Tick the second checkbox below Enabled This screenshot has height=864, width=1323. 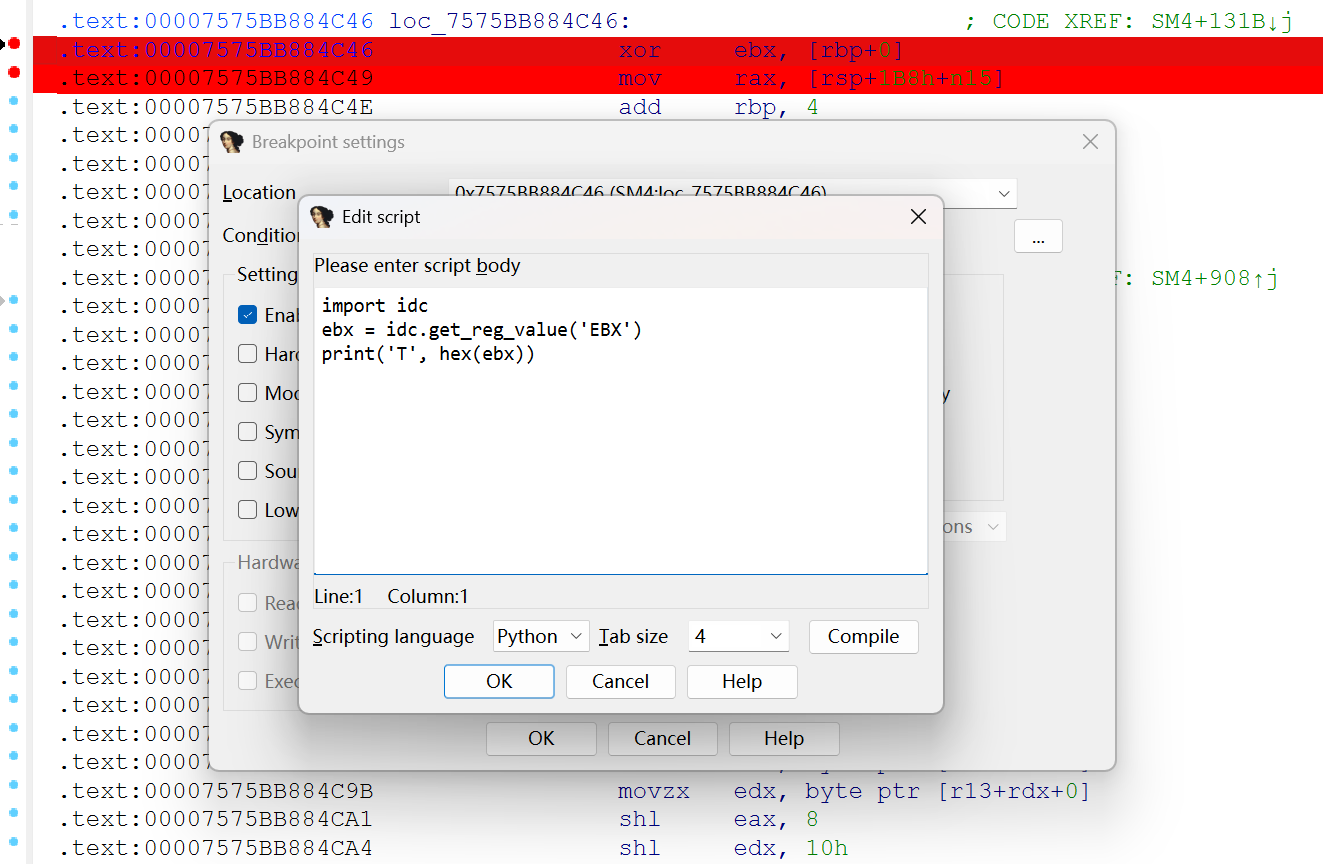pyautogui.click(x=248, y=393)
